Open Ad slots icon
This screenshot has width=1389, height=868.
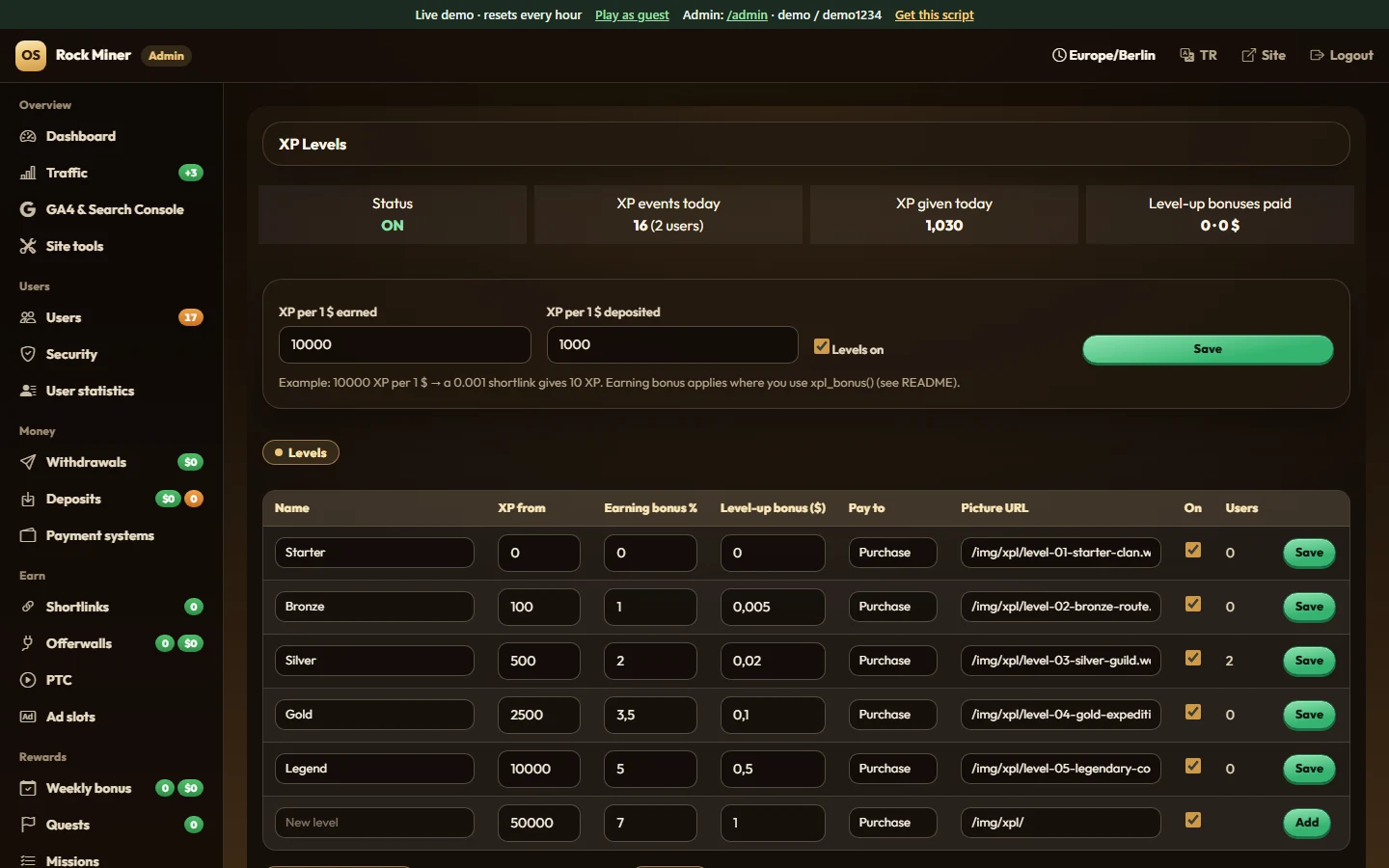point(28,717)
